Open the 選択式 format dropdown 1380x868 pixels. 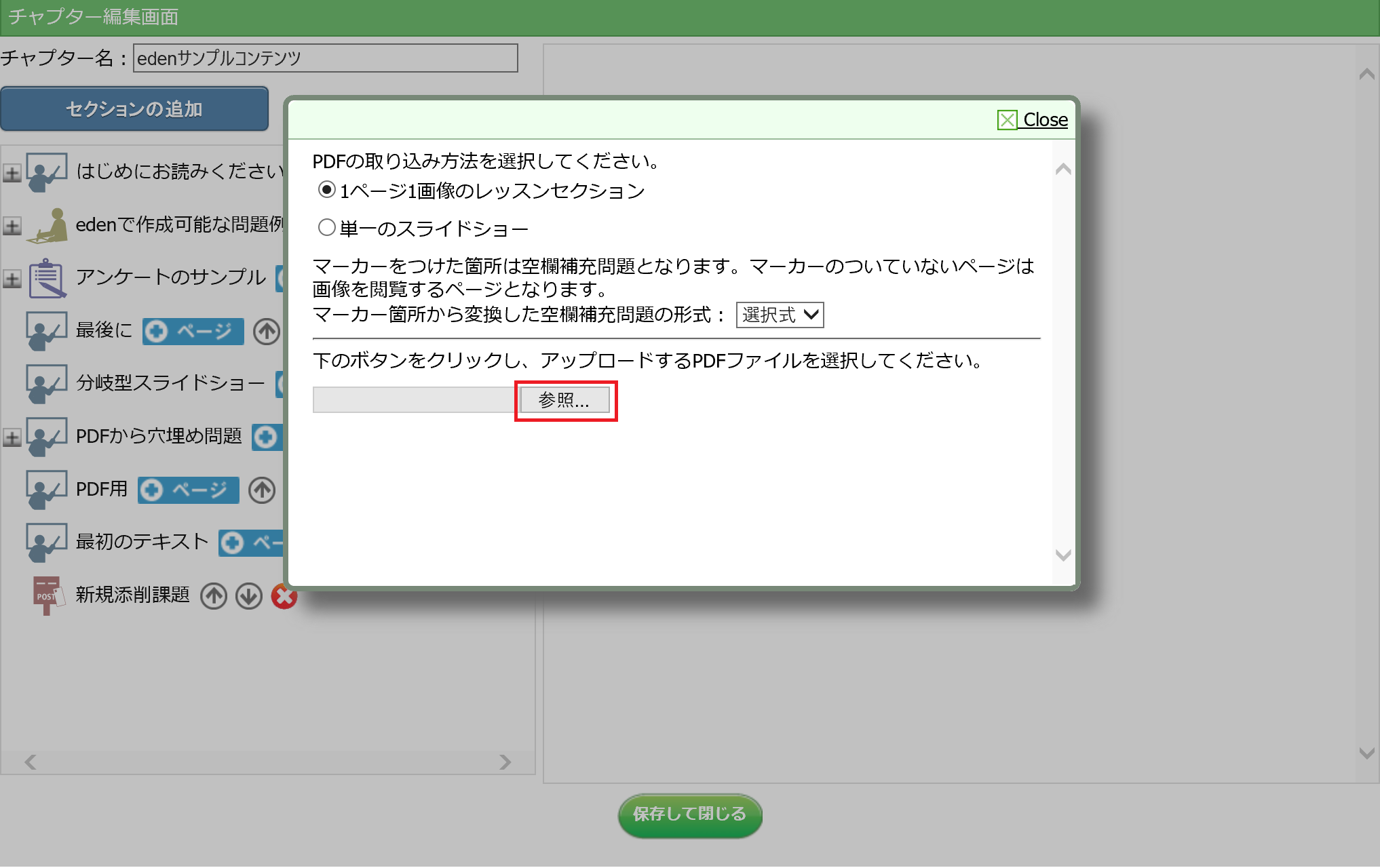[x=780, y=315]
